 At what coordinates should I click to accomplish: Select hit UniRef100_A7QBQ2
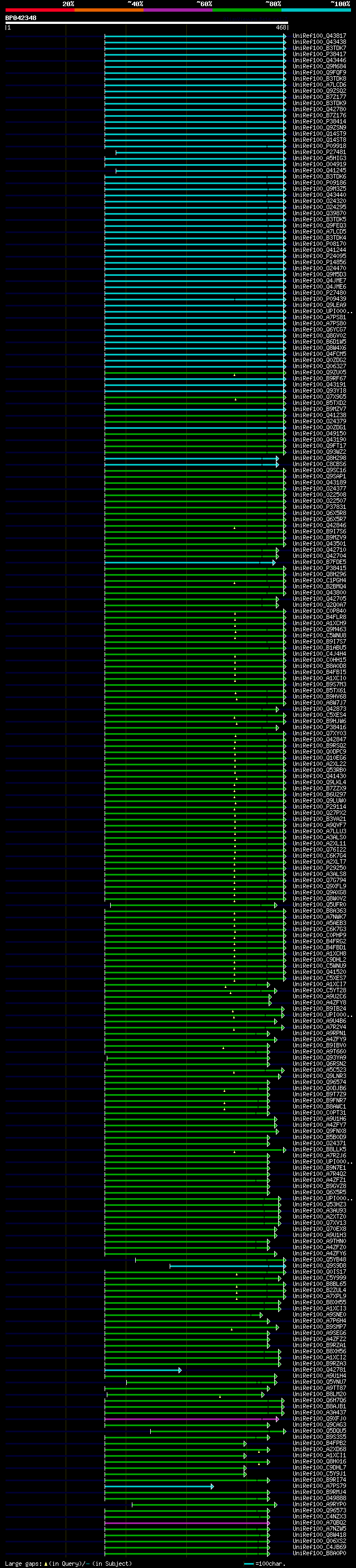(x=319, y=1522)
